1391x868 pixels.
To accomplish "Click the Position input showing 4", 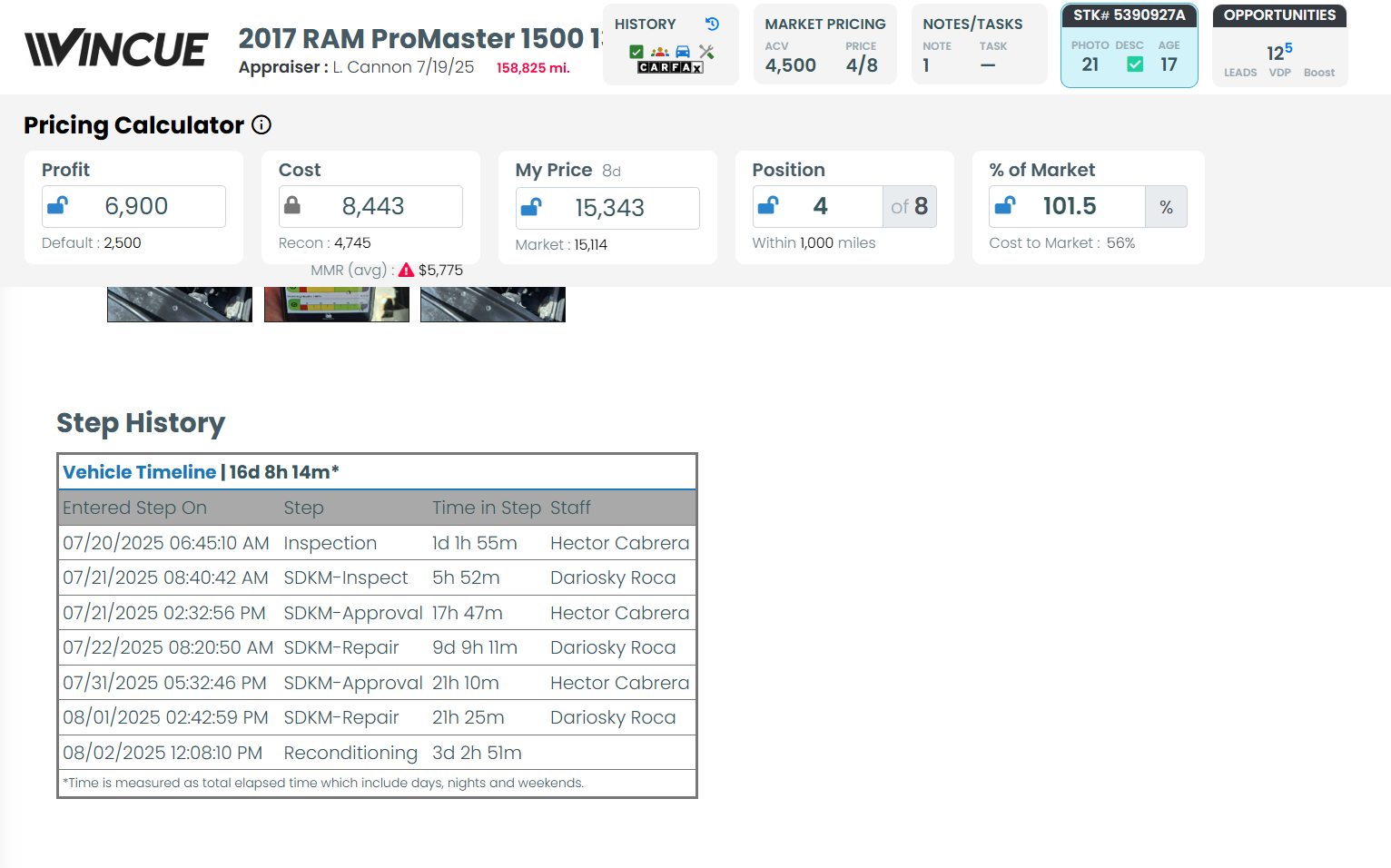I will tap(818, 206).
